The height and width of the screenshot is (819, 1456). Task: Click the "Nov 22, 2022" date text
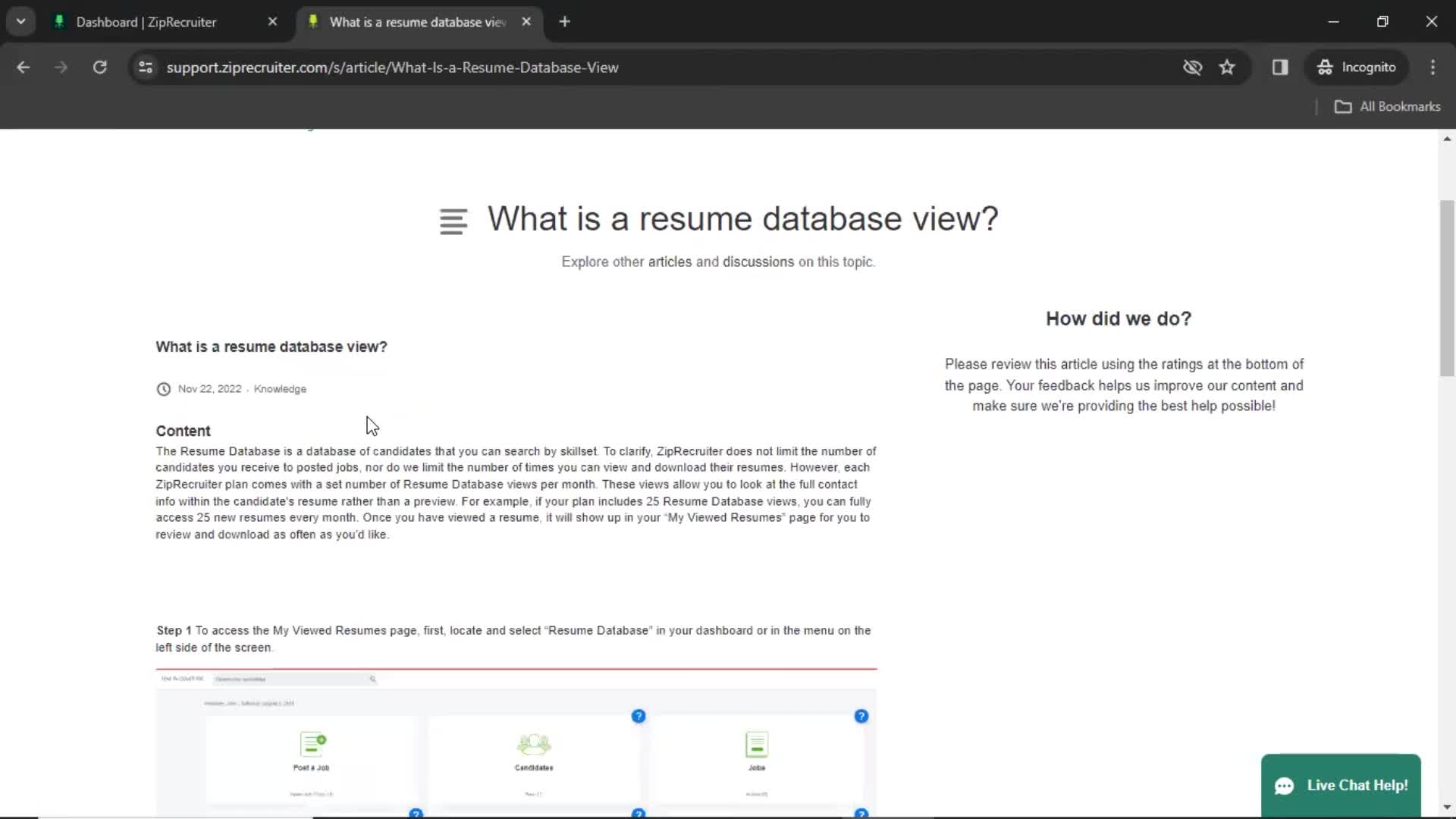pos(209,389)
